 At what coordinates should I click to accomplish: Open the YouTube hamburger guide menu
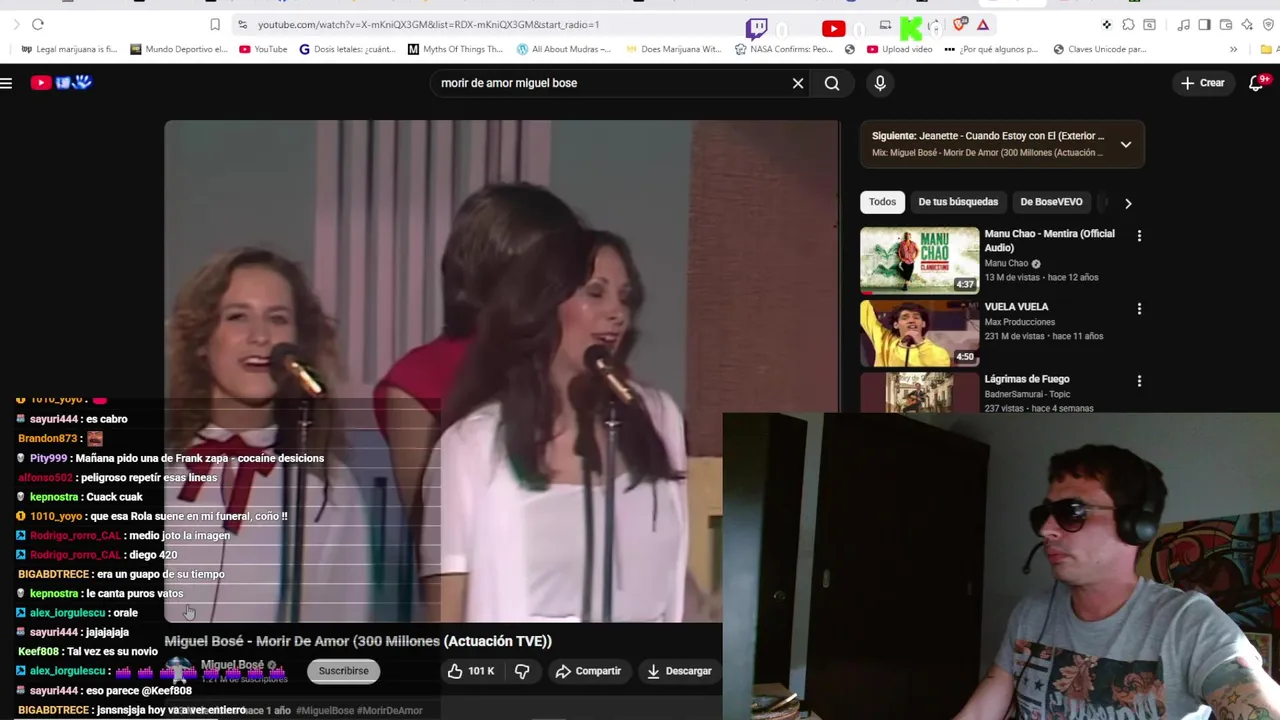click(x=6, y=83)
